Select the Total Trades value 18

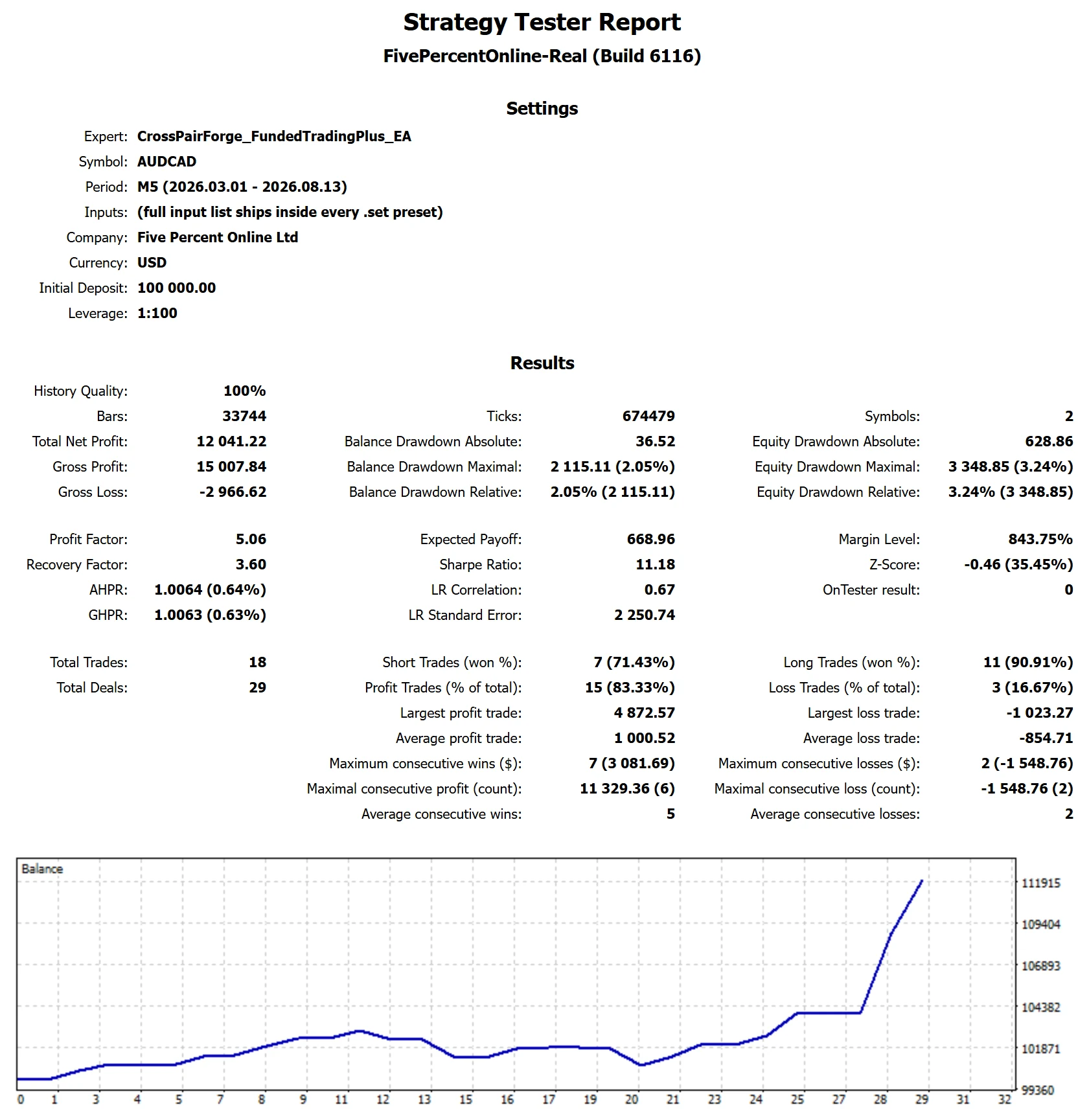point(257,663)
